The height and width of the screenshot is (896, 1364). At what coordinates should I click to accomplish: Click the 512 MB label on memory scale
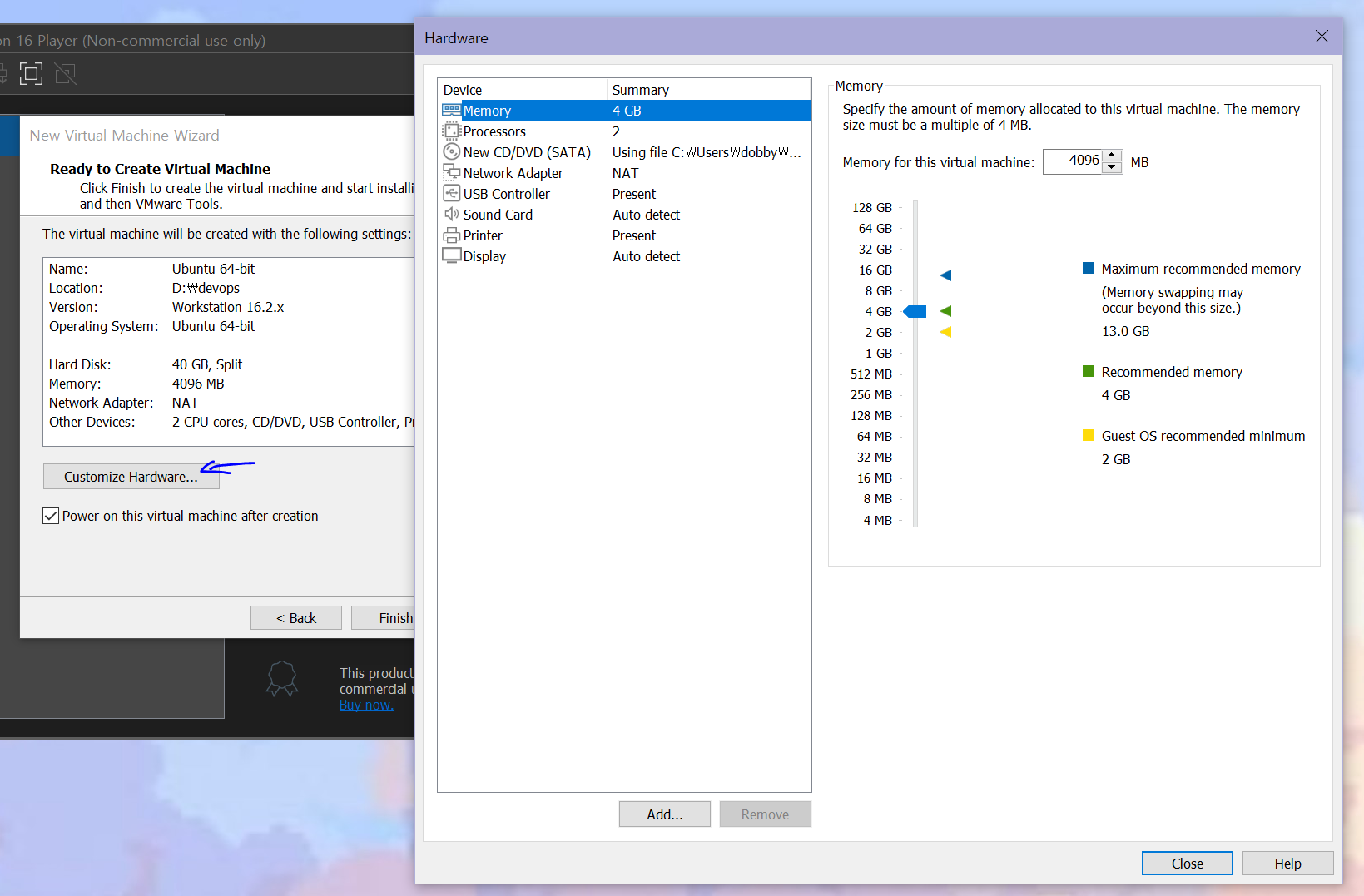pyautogui.click(x=871, y=374)
